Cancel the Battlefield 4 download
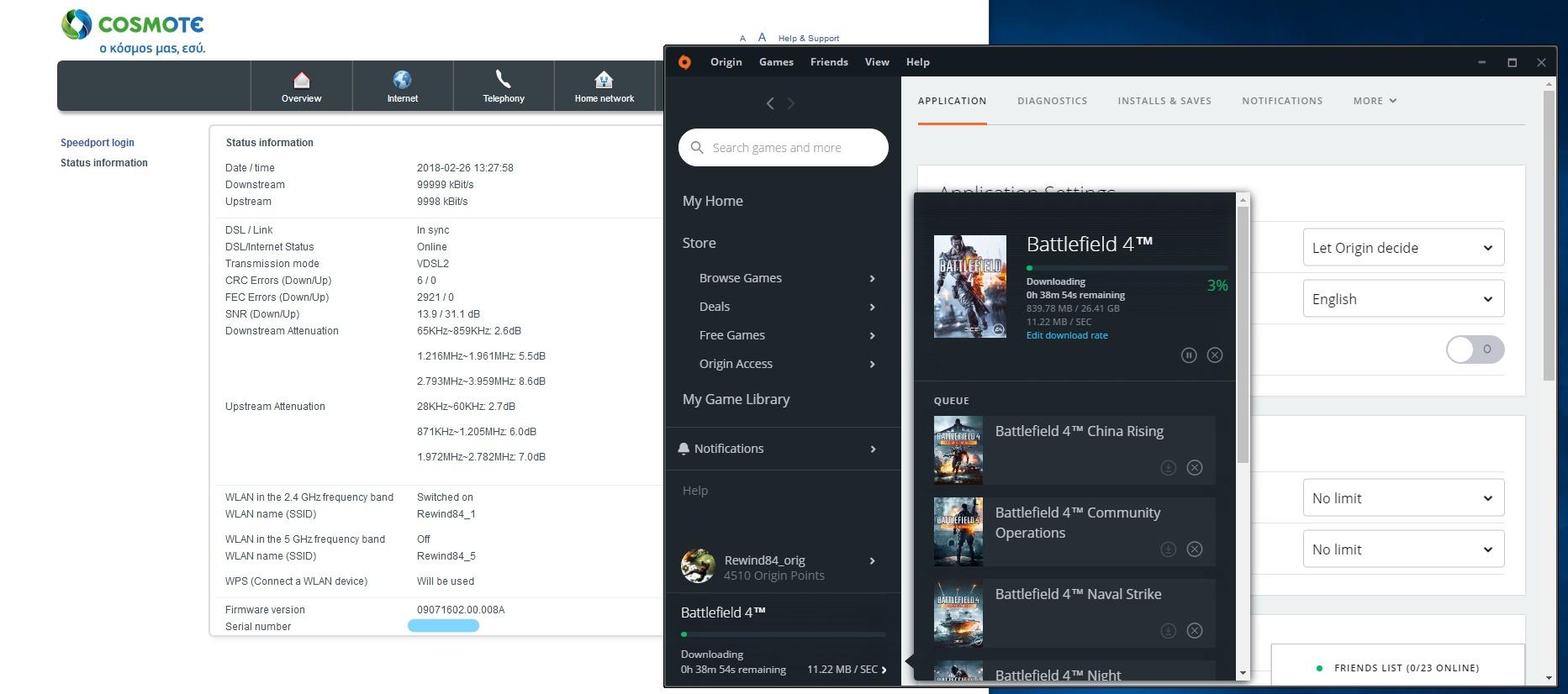The image size is (1568, 694). [x=1215, y=355]
